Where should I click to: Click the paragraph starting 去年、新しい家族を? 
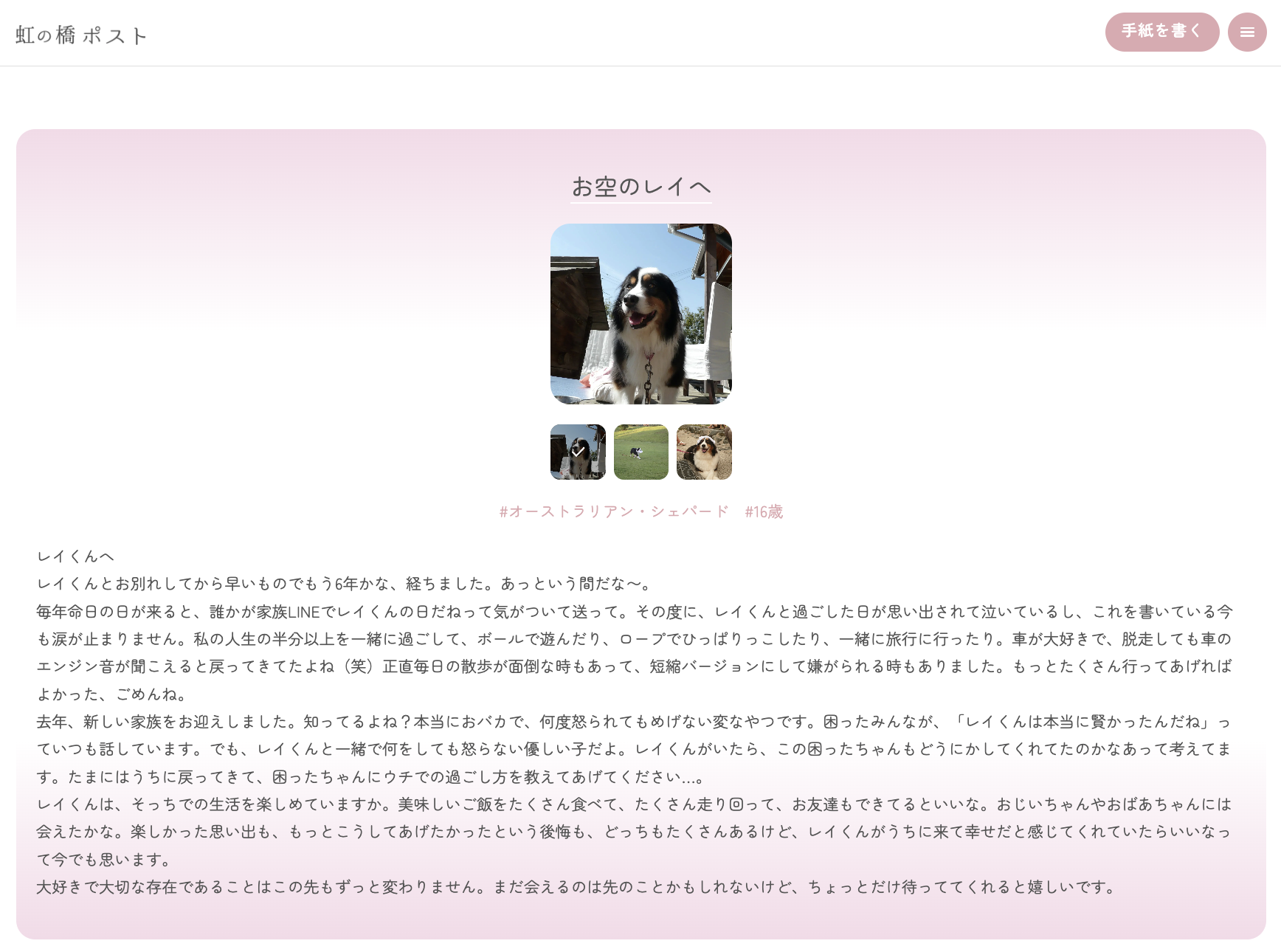coord(635,749)
